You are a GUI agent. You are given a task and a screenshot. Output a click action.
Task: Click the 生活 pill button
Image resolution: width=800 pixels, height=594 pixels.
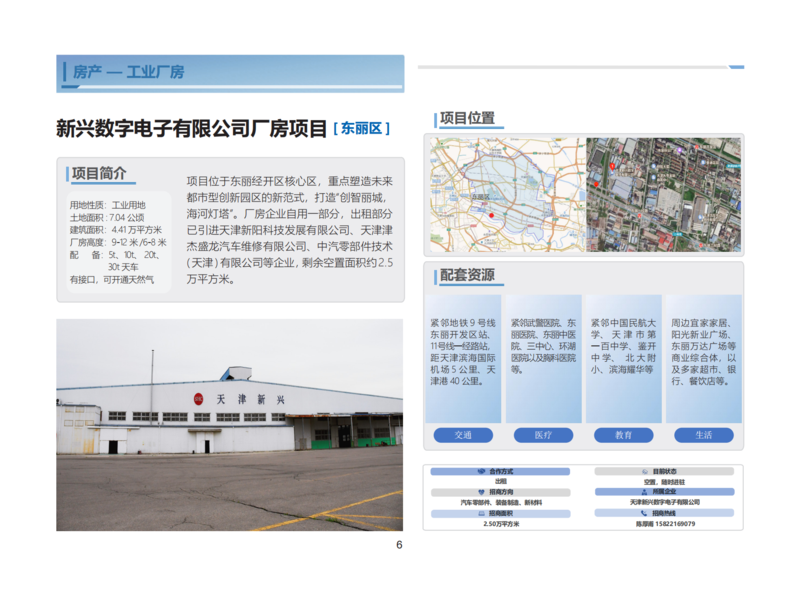click(x=704, y=435)
